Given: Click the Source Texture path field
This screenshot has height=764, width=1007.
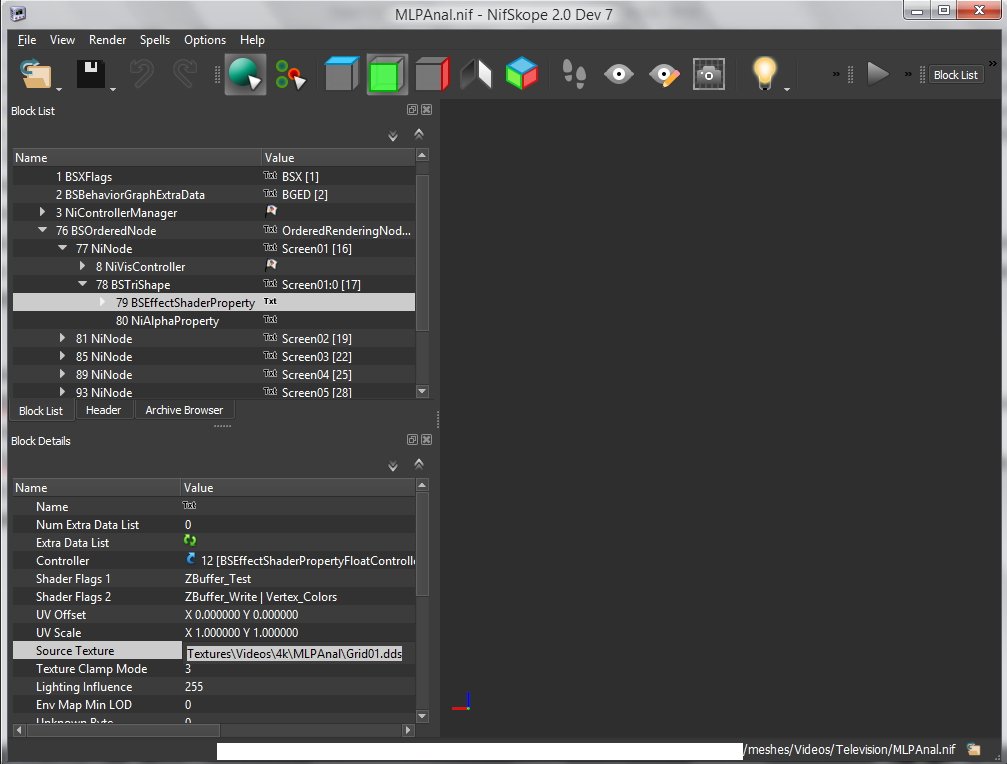Looking at the screenshot, I should 294,652.
